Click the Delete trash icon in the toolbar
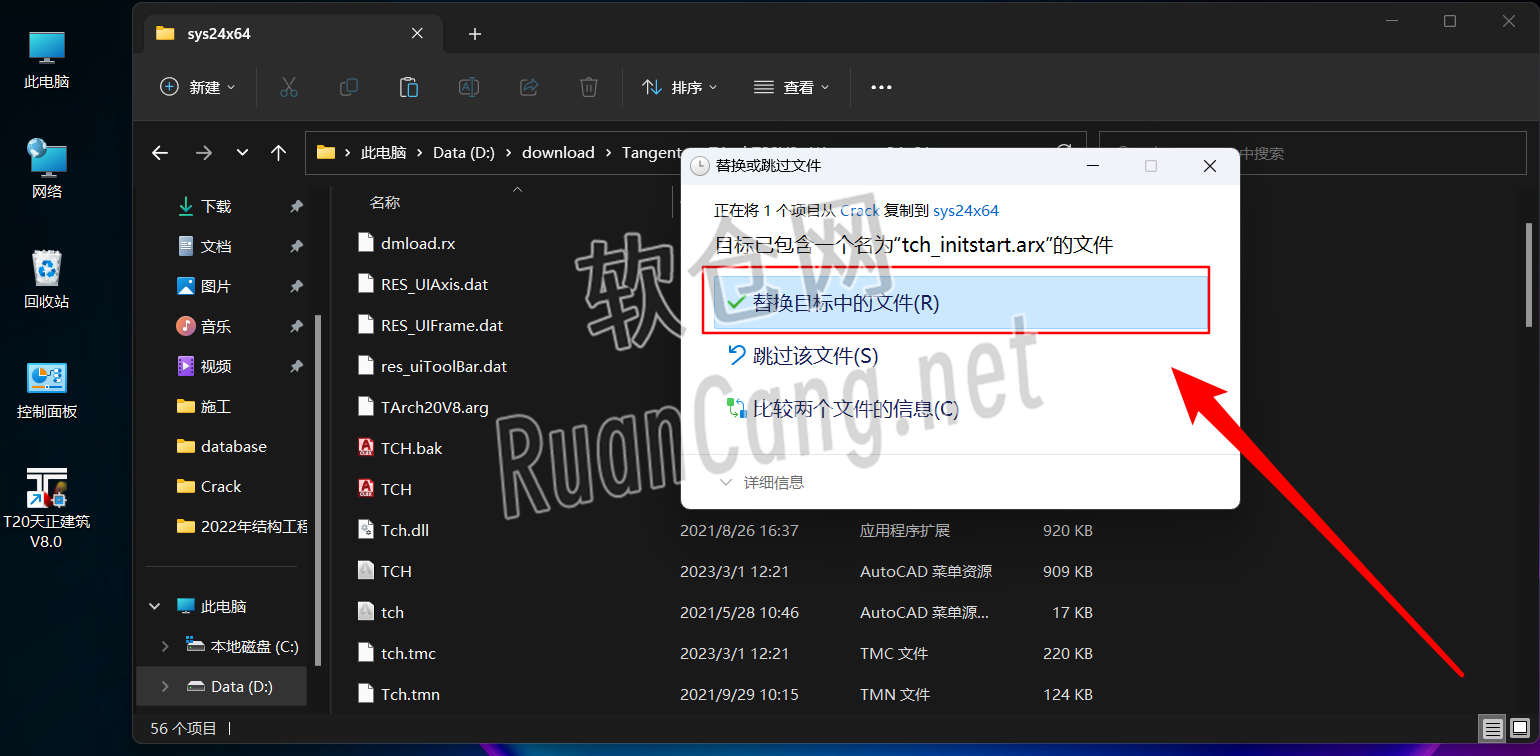This screenshot has width=1540, height=756. pyautogui.click(x=588, y=87)
